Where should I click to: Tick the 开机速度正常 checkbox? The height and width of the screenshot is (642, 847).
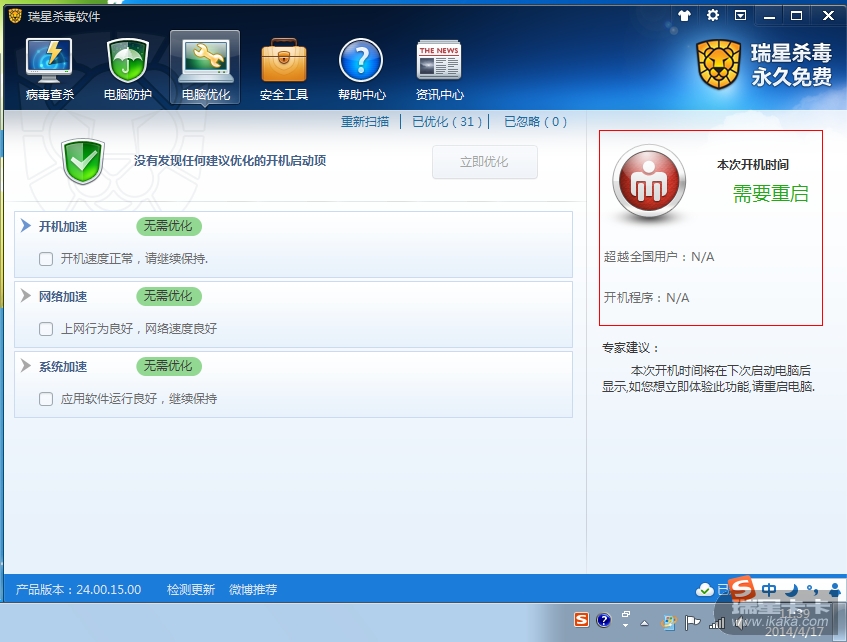tap(46, 259)
